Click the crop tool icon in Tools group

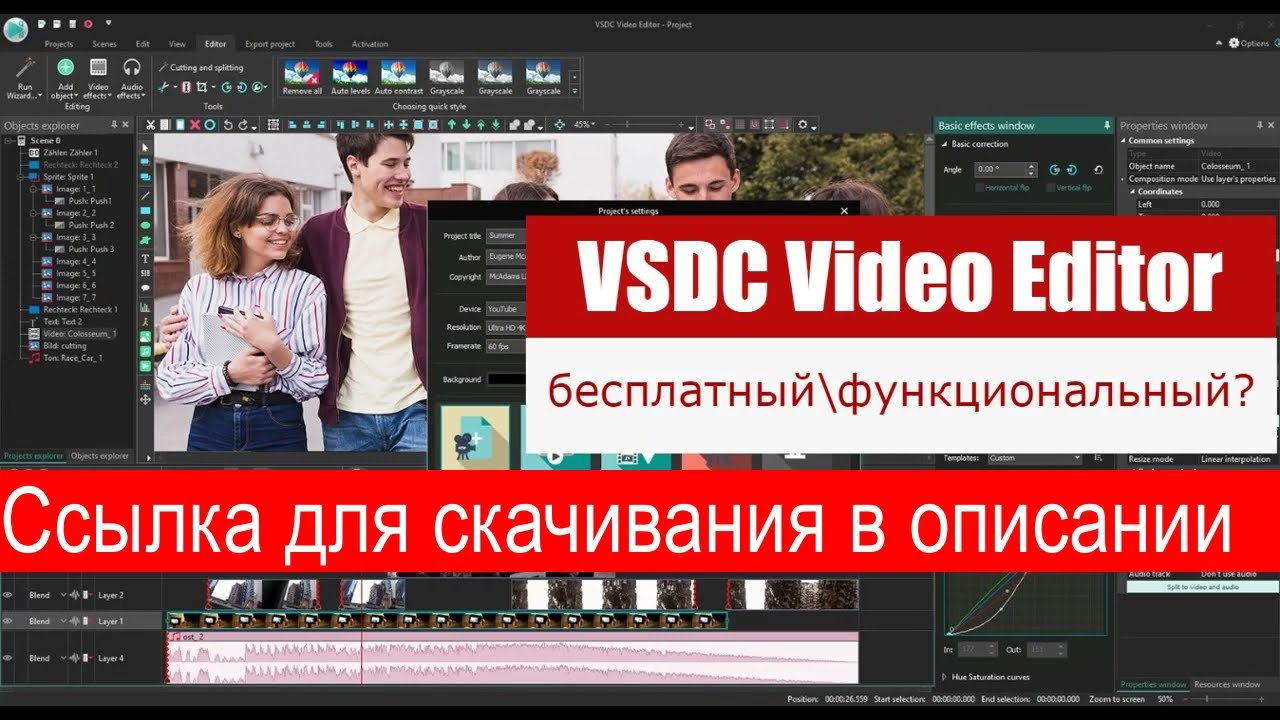[x=201, y=87]
